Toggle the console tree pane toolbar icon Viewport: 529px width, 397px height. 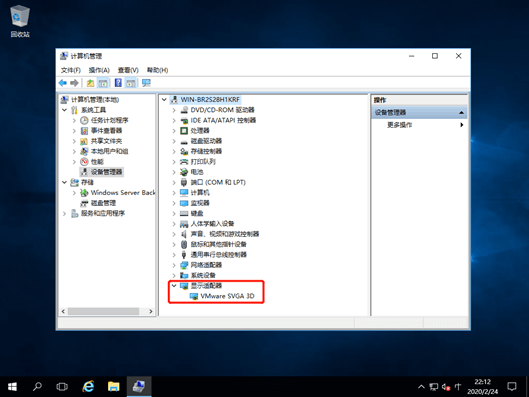click(103, 83)
